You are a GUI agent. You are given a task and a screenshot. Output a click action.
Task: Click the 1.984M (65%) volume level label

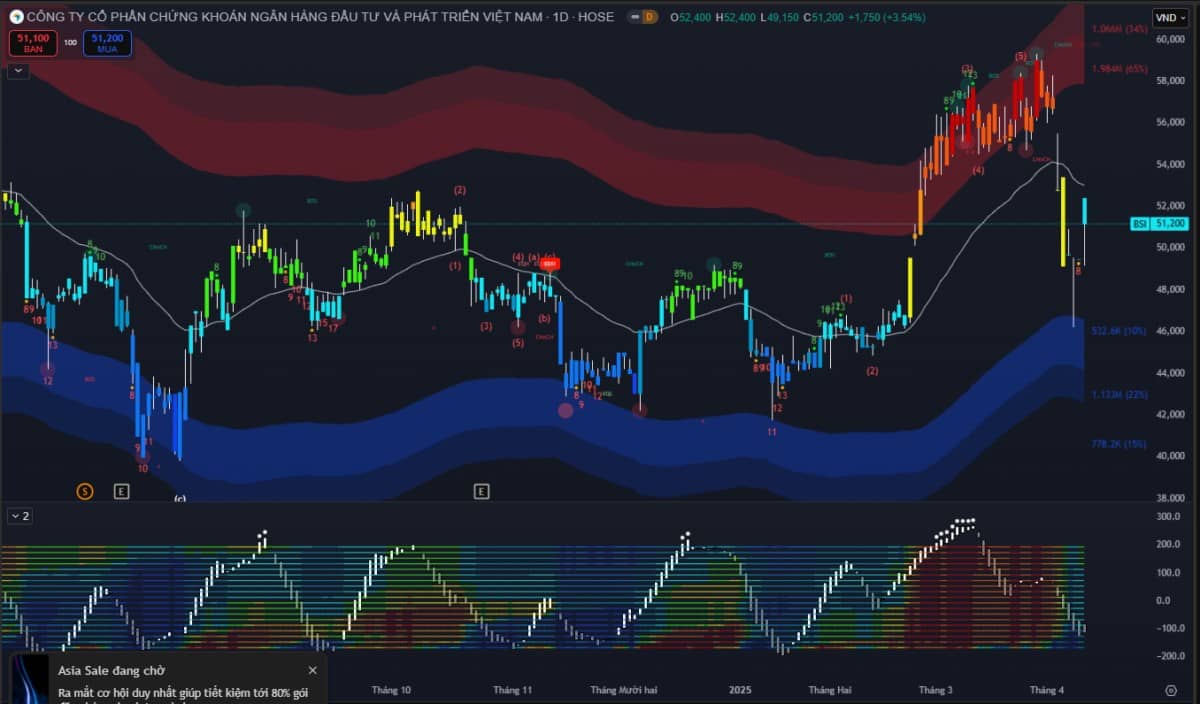point(1120,68)
